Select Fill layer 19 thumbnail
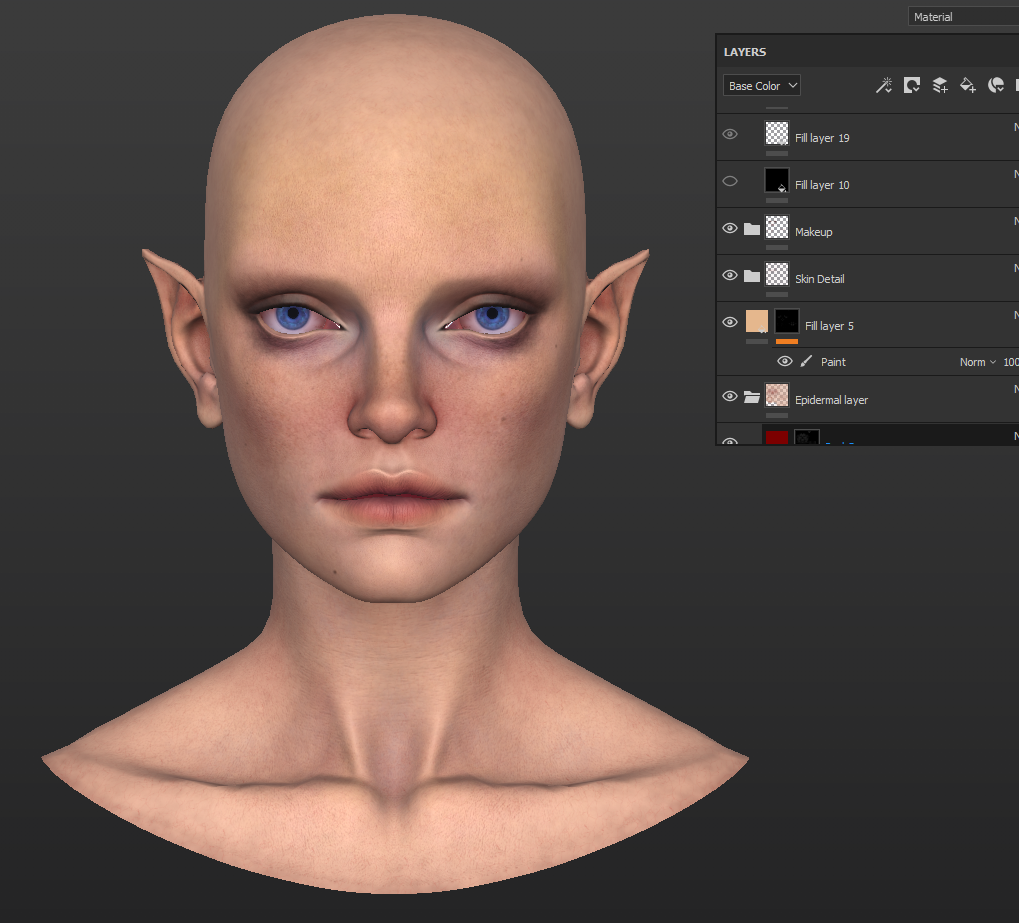The image size is (1019, 923). click(777, 133)
